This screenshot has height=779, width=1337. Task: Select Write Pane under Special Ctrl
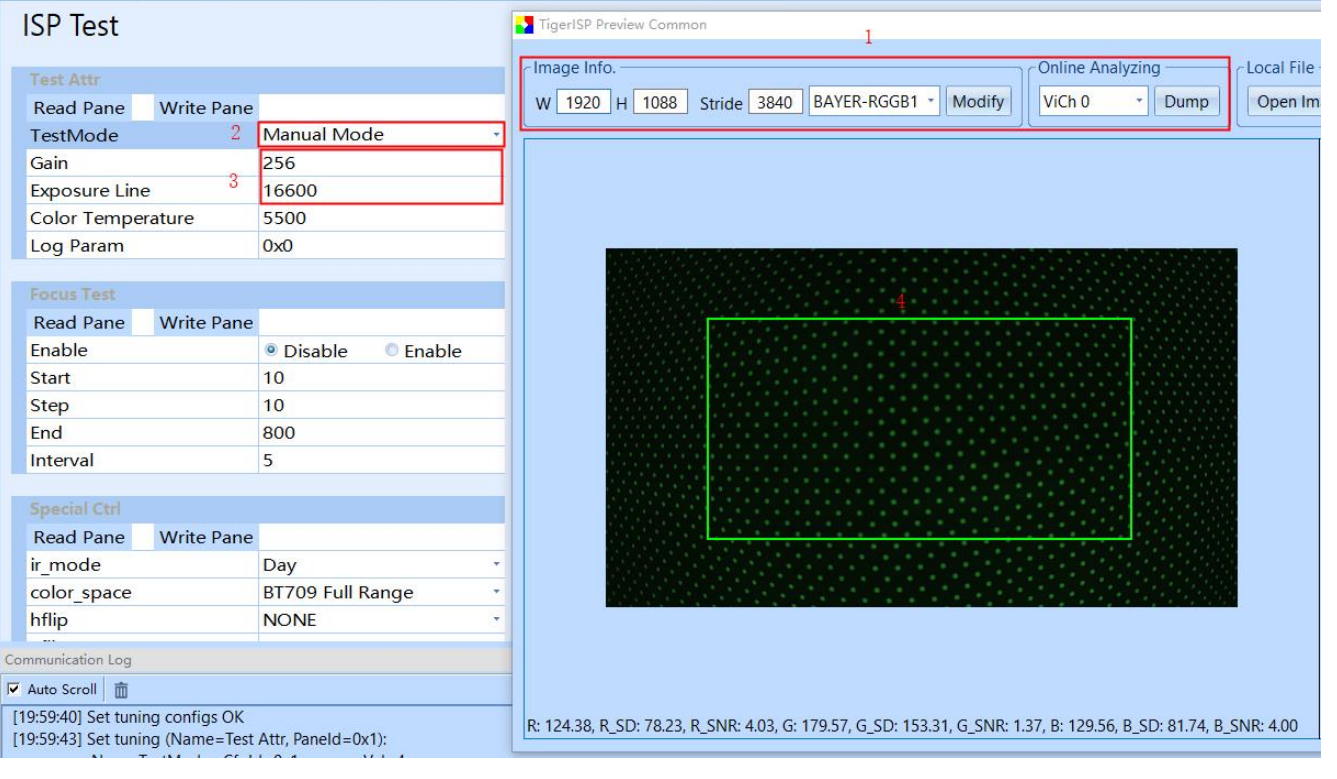click(206, 538)
